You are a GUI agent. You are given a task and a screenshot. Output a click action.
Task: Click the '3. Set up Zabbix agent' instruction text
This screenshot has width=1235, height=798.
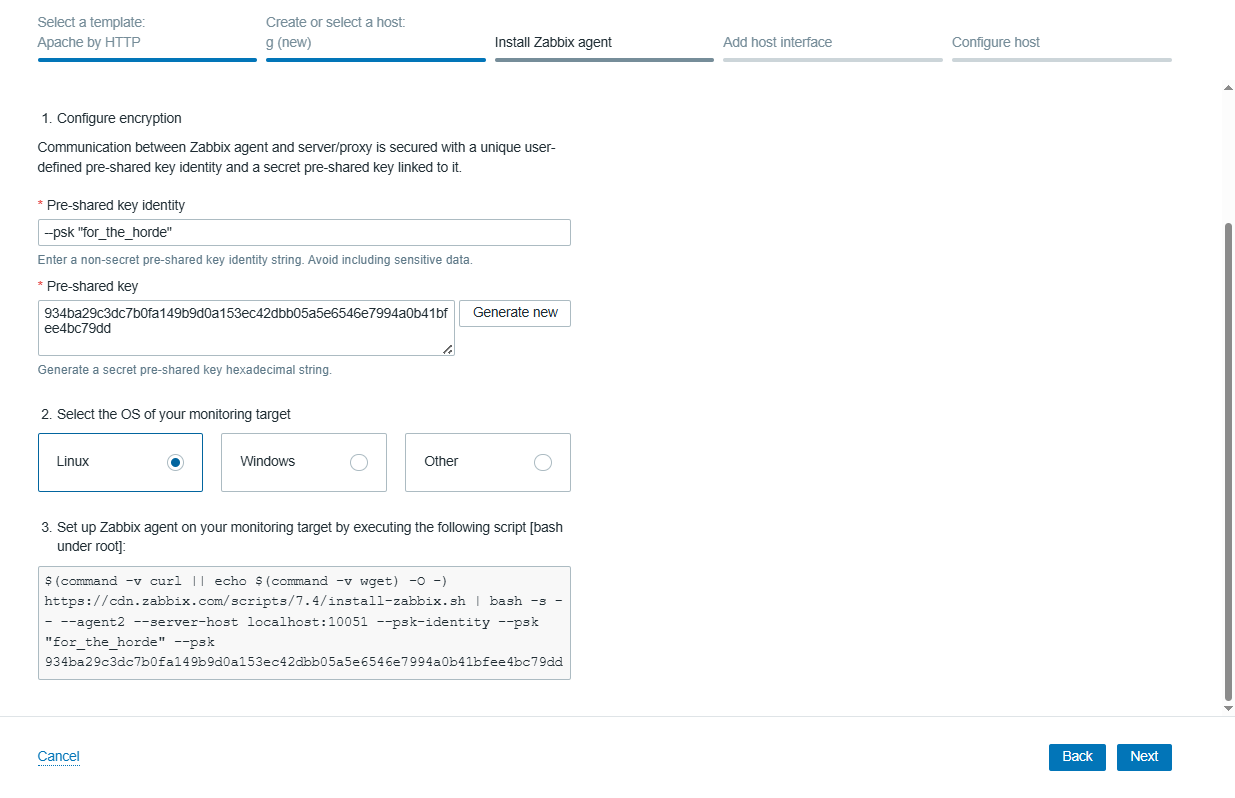coord(301,536)
